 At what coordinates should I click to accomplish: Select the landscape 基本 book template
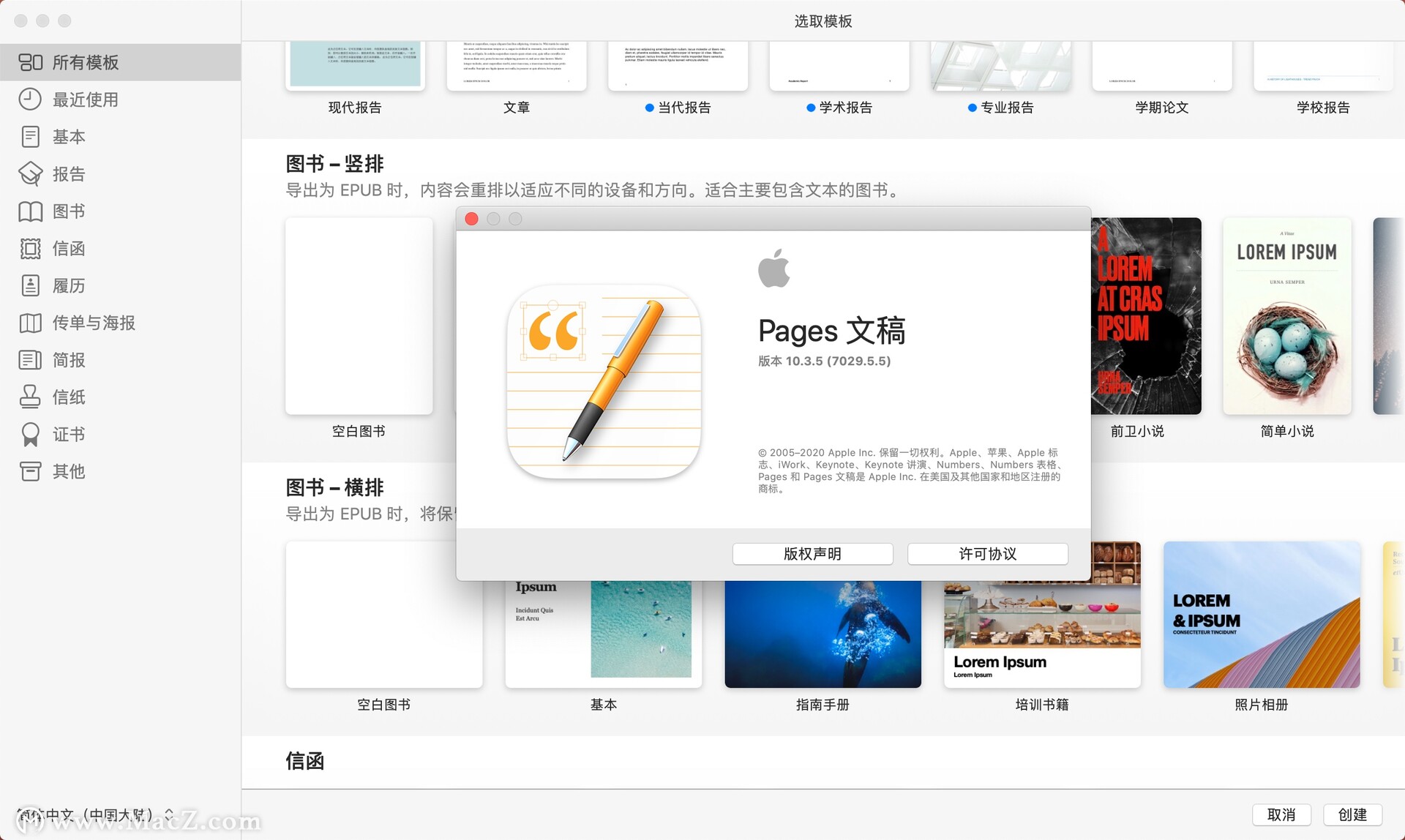[604, 634]
